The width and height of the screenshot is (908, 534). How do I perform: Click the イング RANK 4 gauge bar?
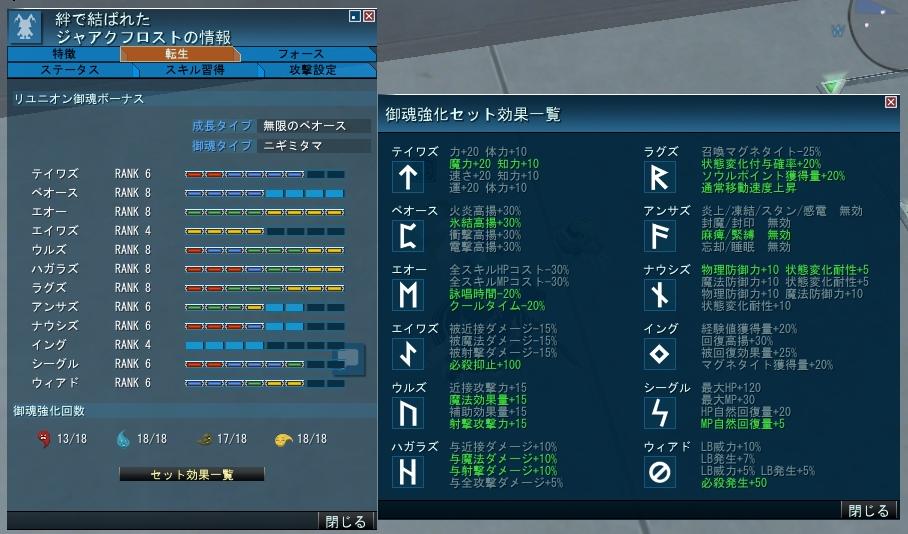(x=265, y=345)
